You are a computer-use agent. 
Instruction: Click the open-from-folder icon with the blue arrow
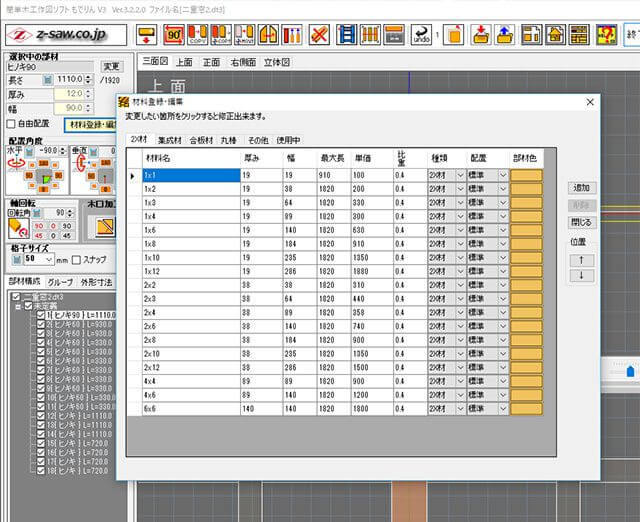pos(504,35)
